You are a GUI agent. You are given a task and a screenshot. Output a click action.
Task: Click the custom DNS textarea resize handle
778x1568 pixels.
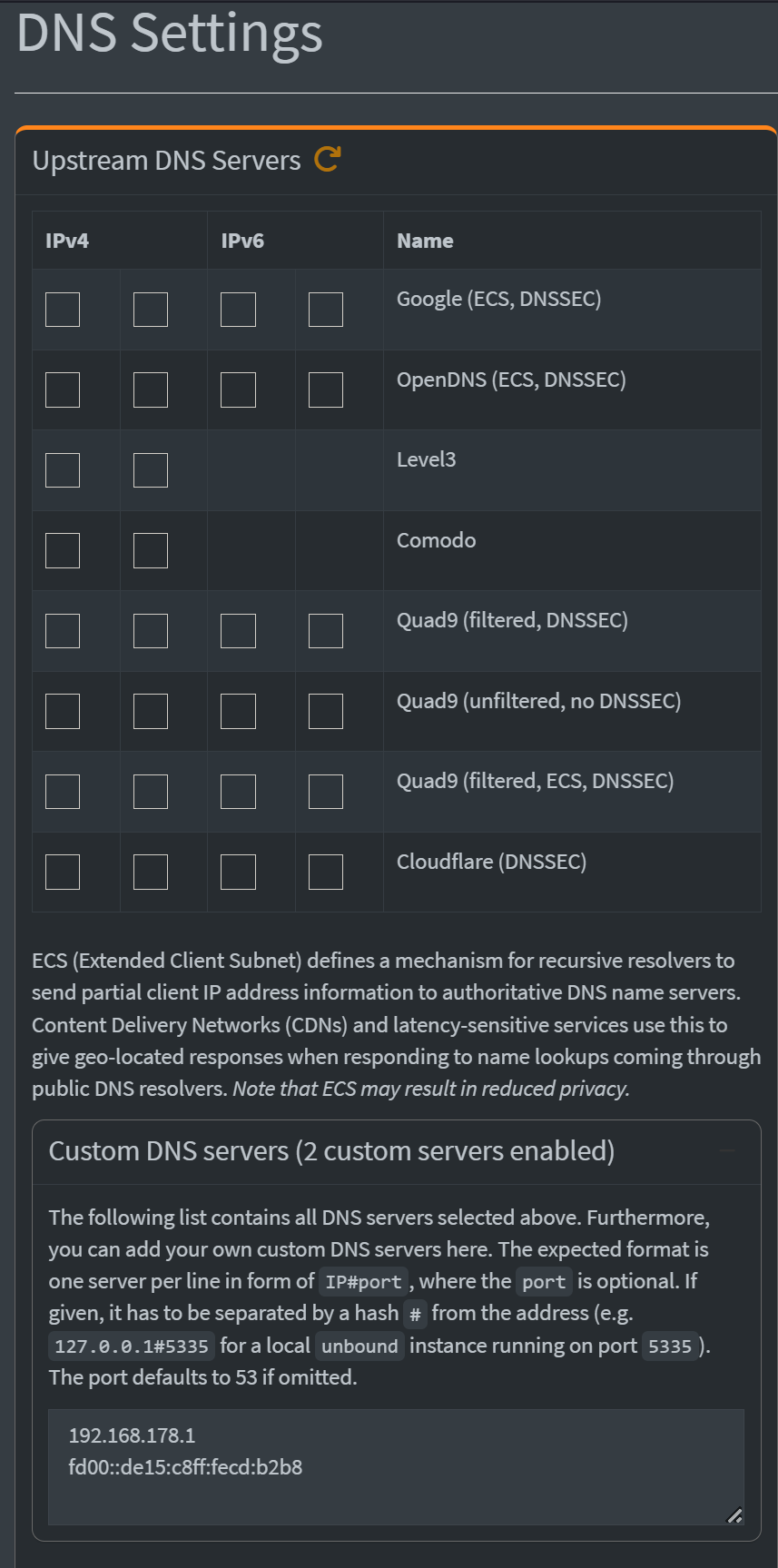(735, 1514)
